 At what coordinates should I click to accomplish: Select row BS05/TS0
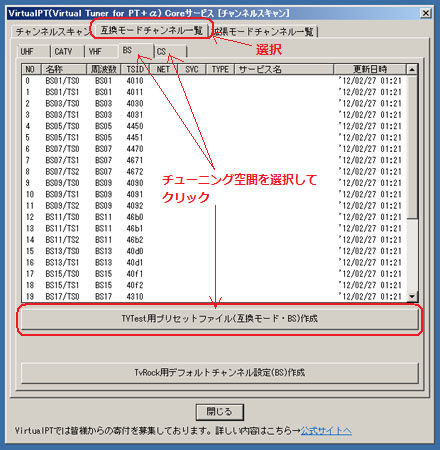point(214,126)
